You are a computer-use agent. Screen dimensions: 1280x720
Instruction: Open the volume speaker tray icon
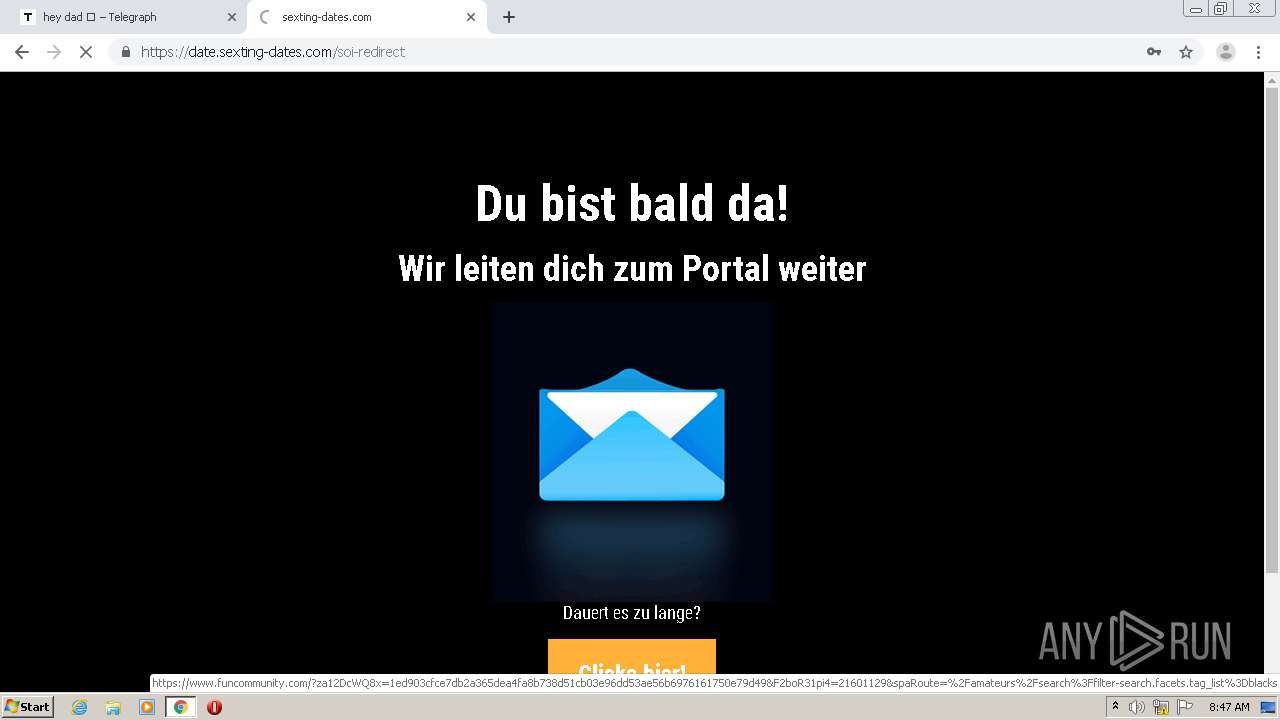(1137, 707)
